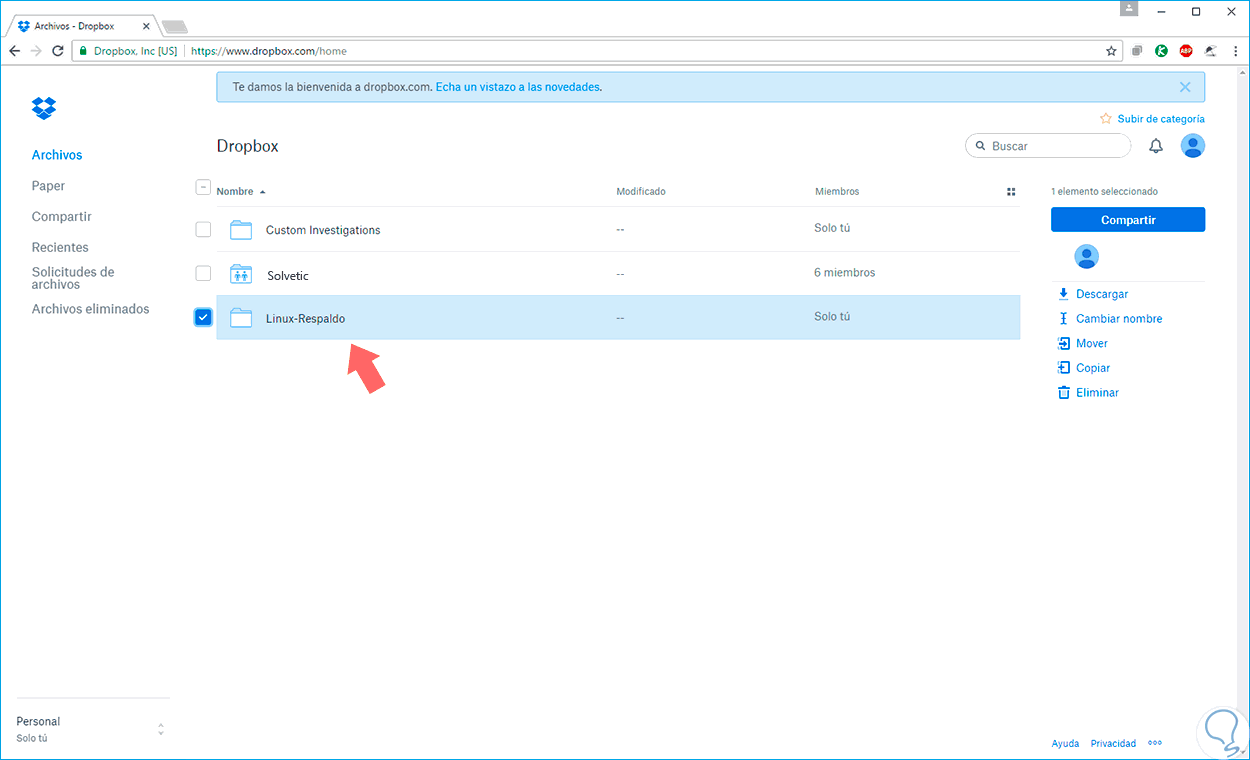Screen dimensions: 1250x760
Task: Open the Chrome menu
Action: tap(1234, 51)
